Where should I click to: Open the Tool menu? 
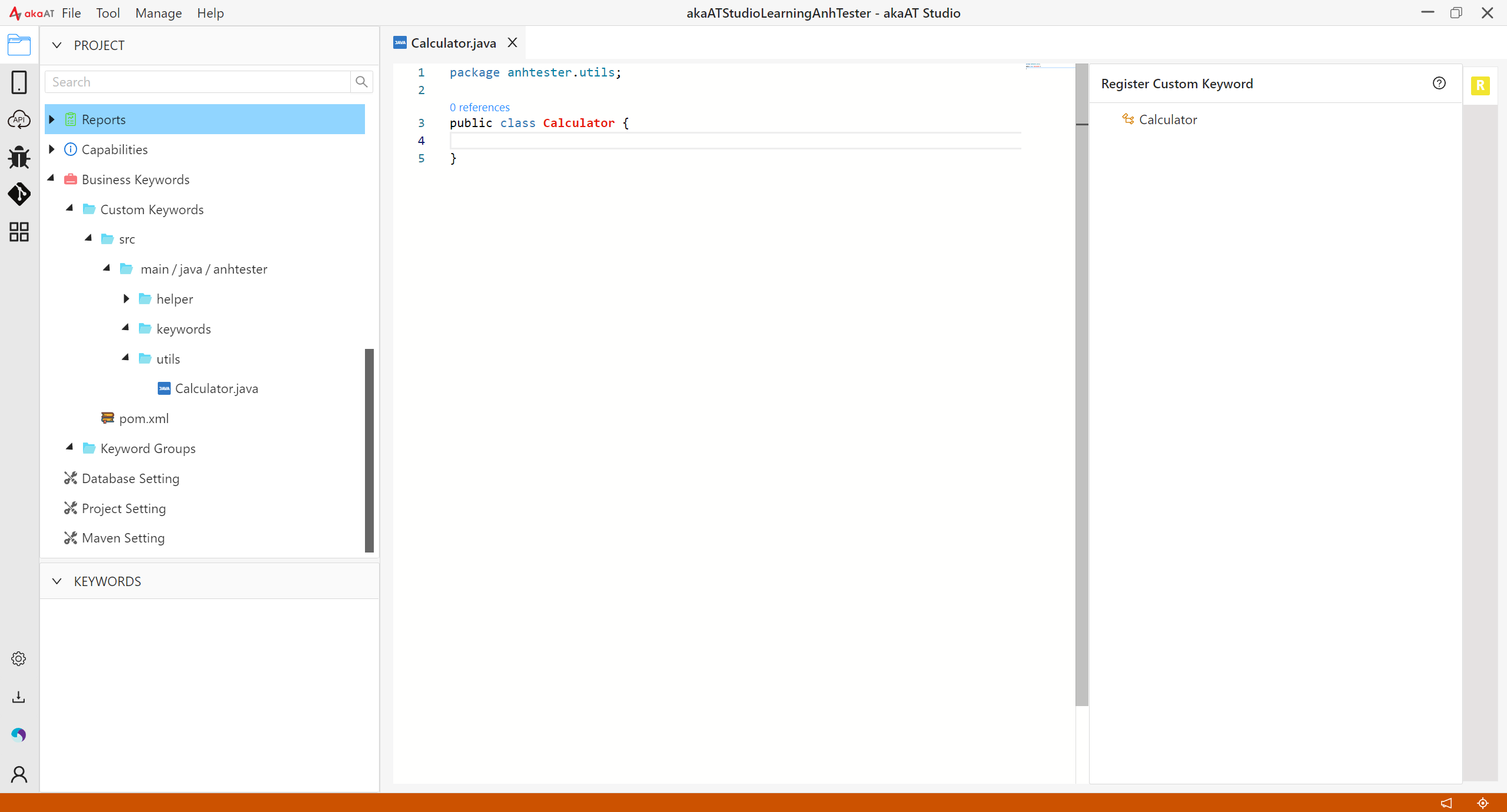point(108,13)
